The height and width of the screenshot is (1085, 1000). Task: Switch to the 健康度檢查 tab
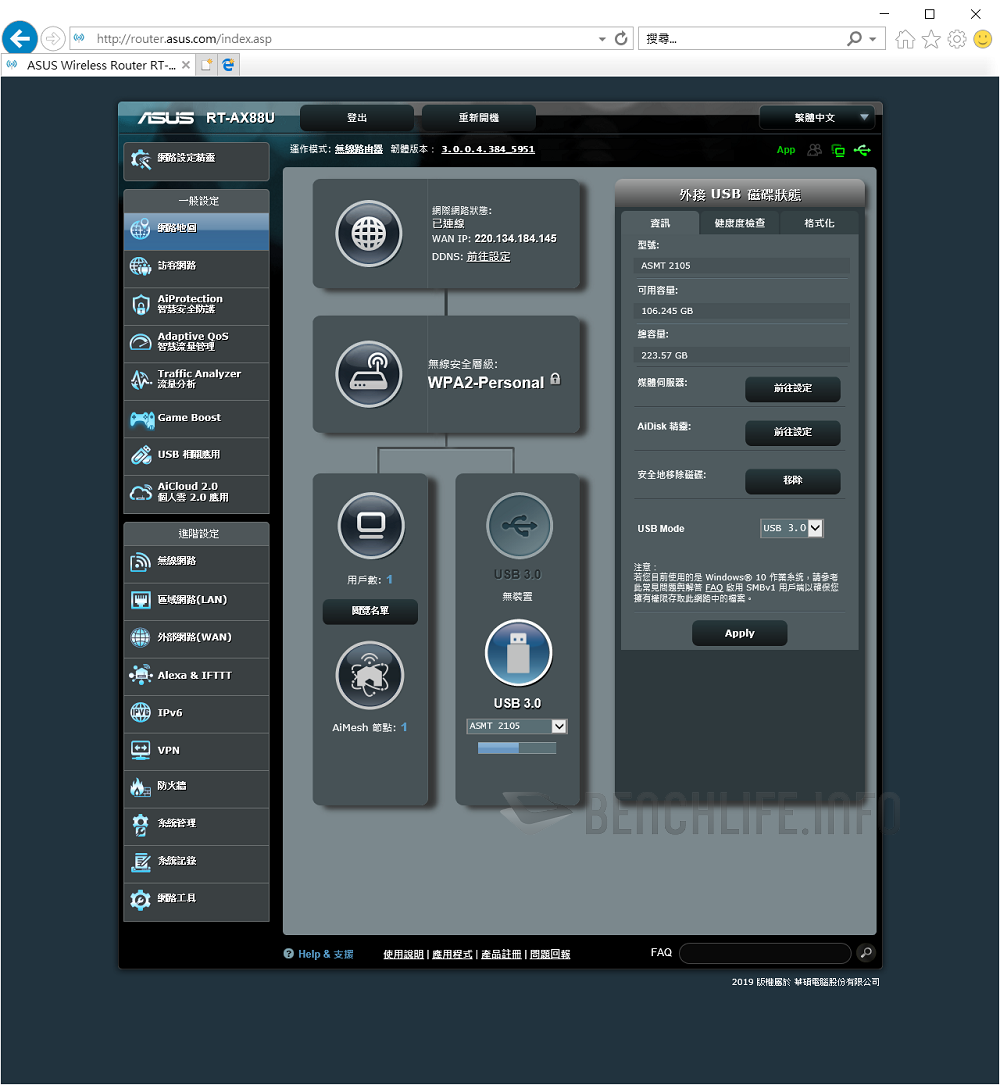coord(740,223)
